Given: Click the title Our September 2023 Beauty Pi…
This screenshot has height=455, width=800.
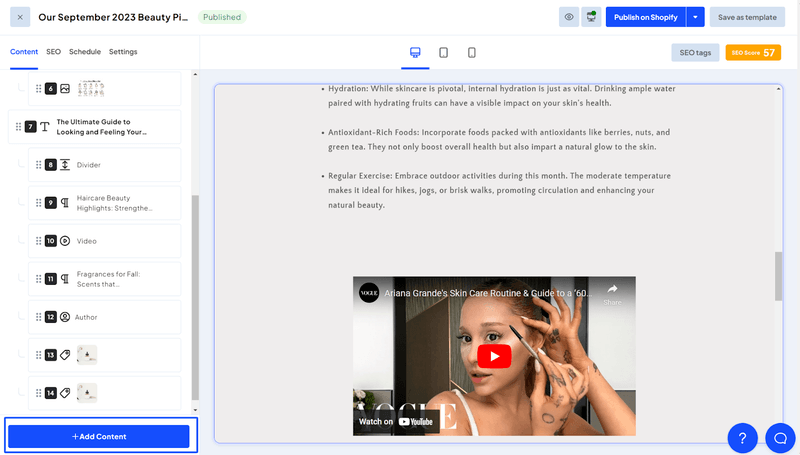Looking at the screenshot, I should pos(113,17).
